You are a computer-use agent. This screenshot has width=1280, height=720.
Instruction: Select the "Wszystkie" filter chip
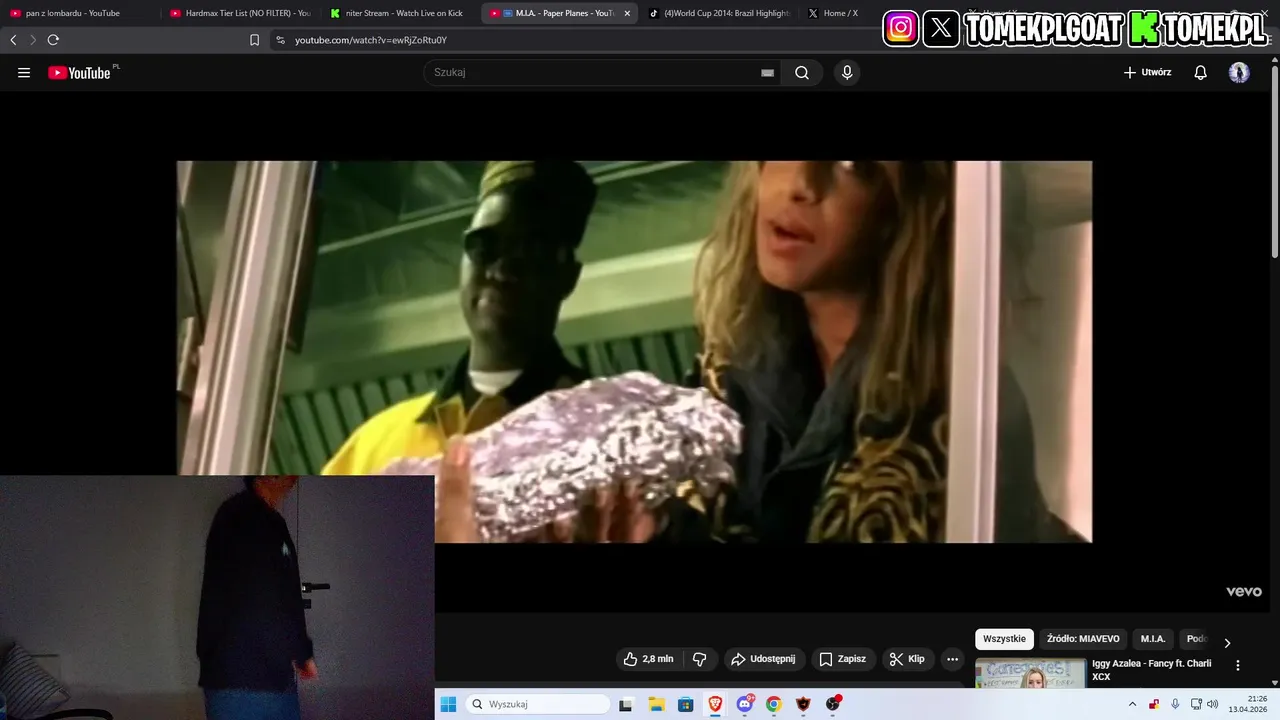[1004, 639]
